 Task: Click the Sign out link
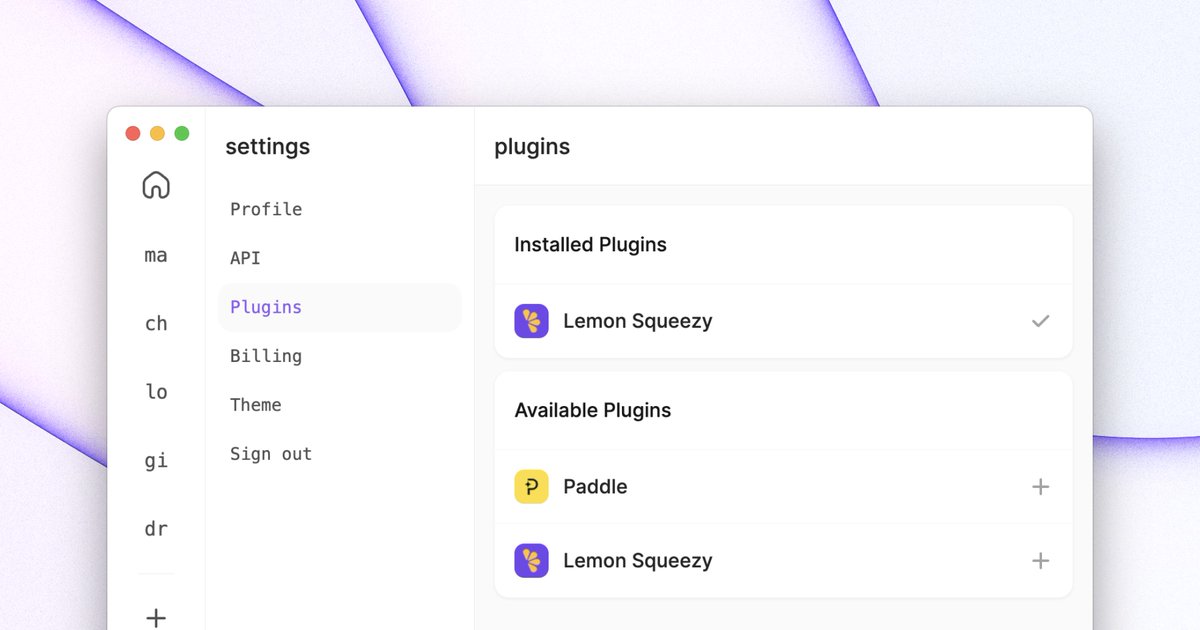pos(271,454)
